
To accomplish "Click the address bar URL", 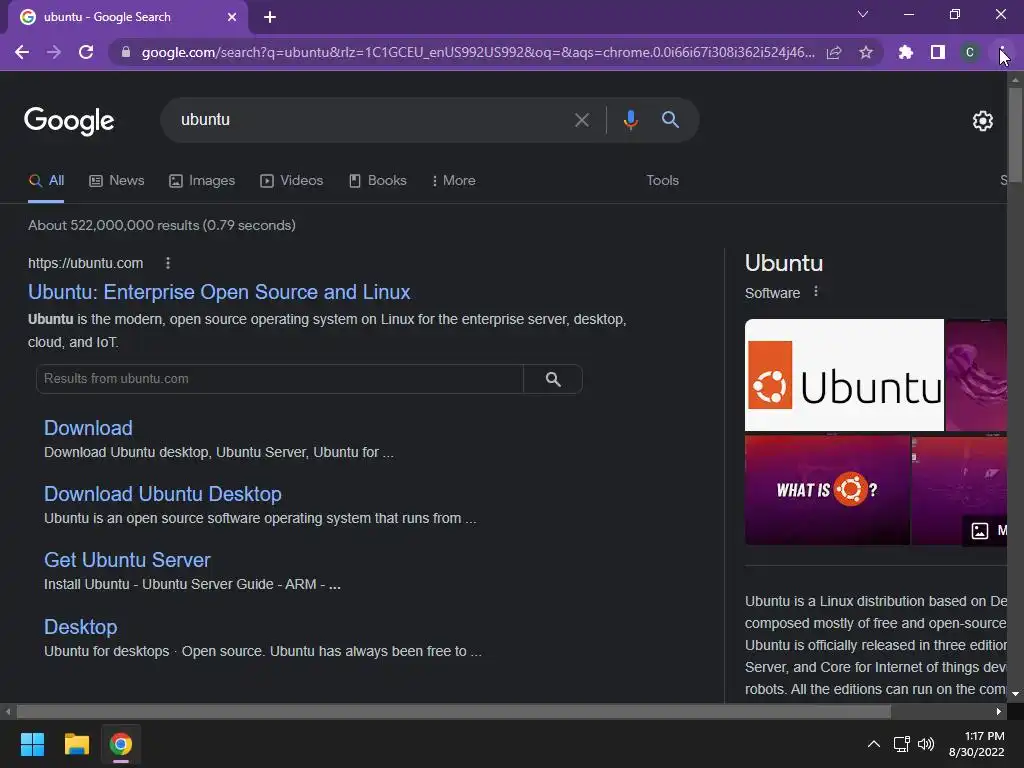I will pos(478,52).
